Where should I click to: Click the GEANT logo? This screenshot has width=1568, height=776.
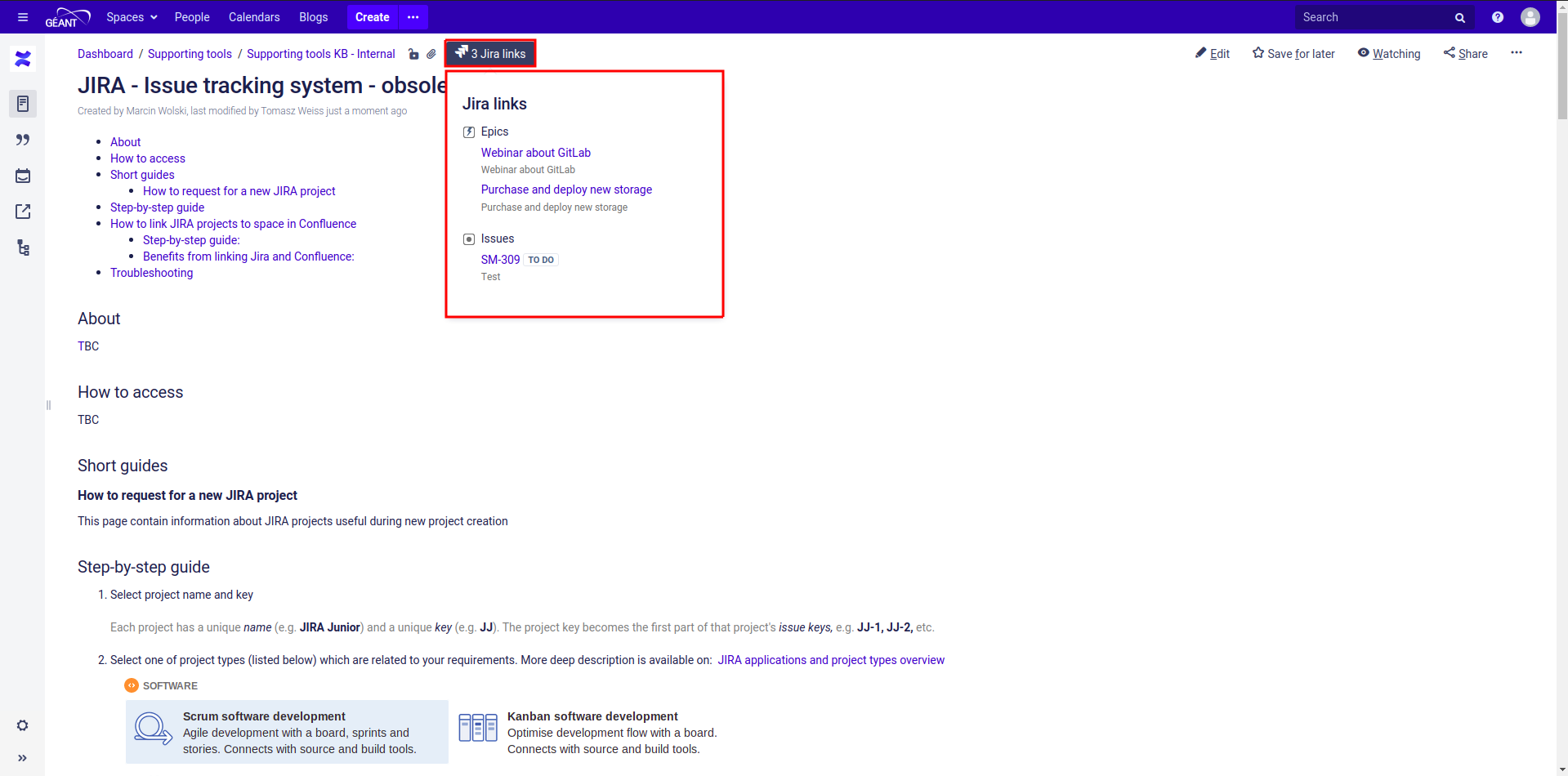pyautogui.click(x=67, y=17)
